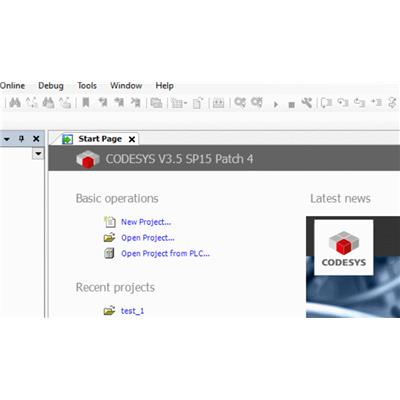Screen dimensions: 400x400
Task: Open the Tools menu
Action: [87, 86]
